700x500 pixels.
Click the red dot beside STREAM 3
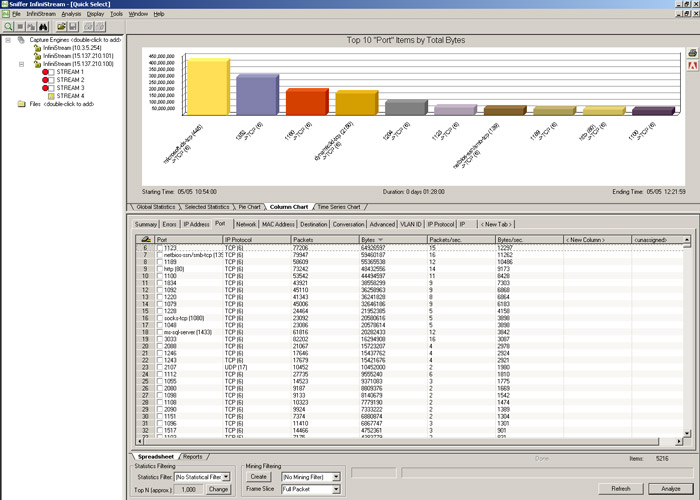click(45, 88)
